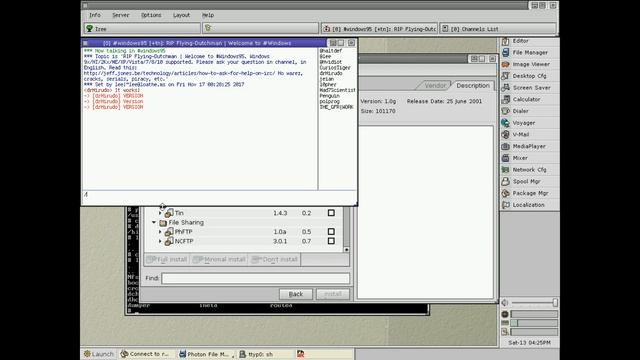Open the Help menu
640x360 pixels.
click(x=208, y=15)
